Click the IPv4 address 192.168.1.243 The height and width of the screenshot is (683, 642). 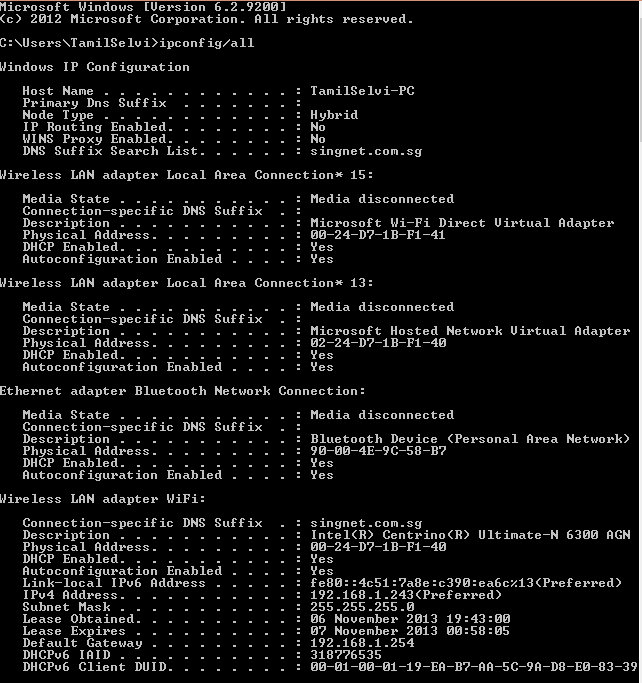coord(362,595)
